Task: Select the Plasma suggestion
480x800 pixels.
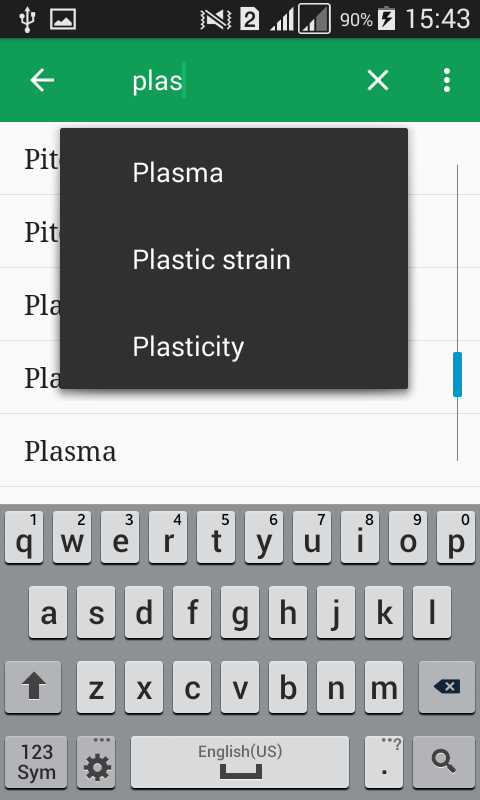Action: (x=234, y=173)
